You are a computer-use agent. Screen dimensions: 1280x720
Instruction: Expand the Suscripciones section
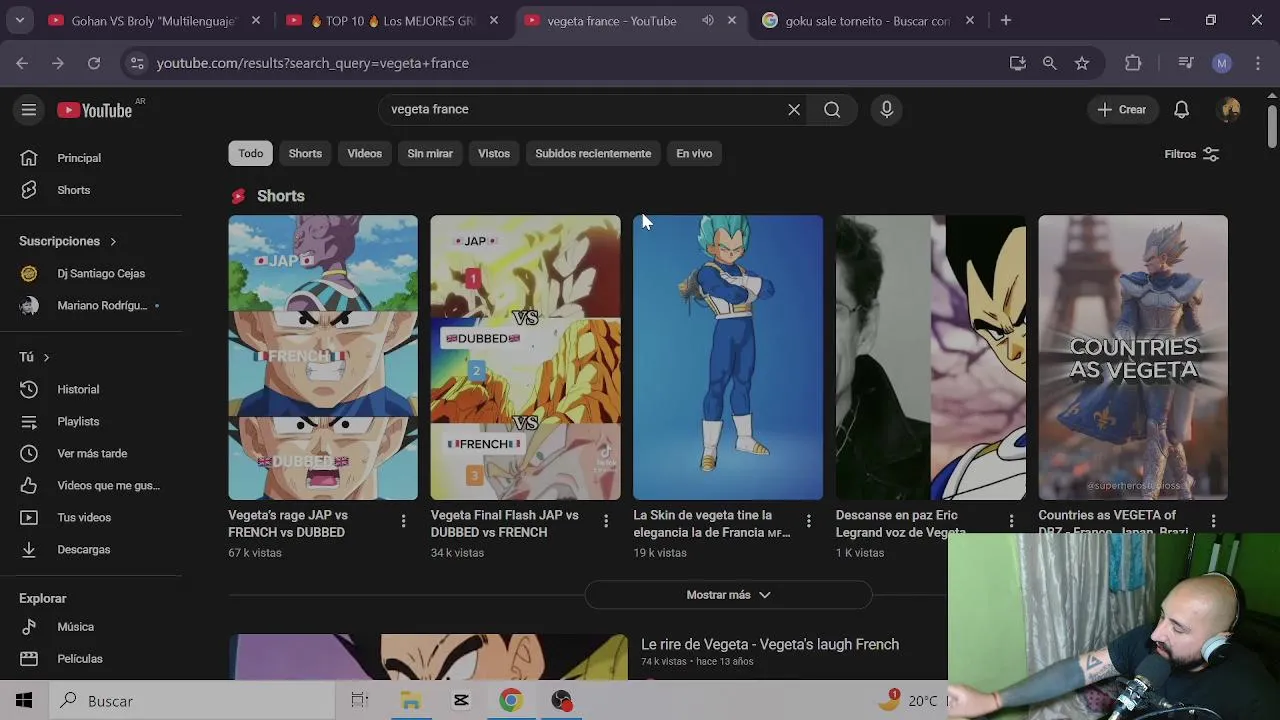[68, 241]
